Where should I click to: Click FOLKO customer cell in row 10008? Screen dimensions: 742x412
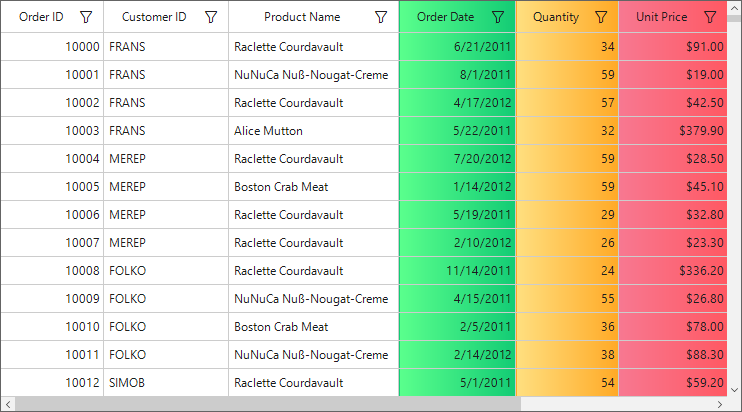click(x=166, y=271)
